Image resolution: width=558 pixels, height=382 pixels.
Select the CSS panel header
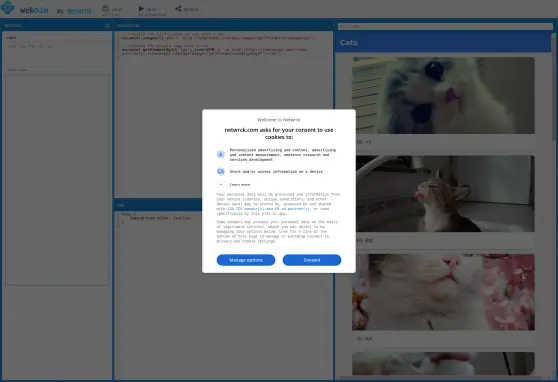(x=158, y=205)
